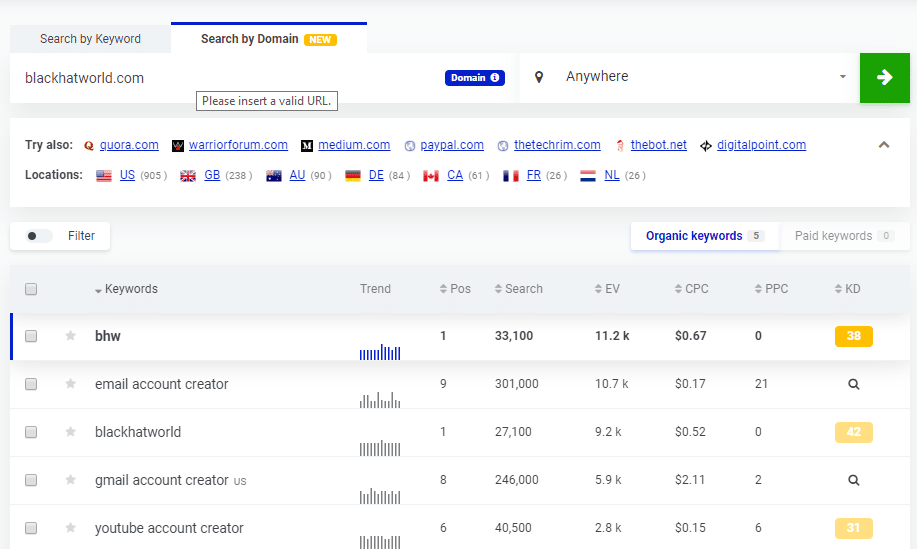Click the digitalpoint favicon
The width and height of the screenshot is (917, 549).
coord(706,146)
